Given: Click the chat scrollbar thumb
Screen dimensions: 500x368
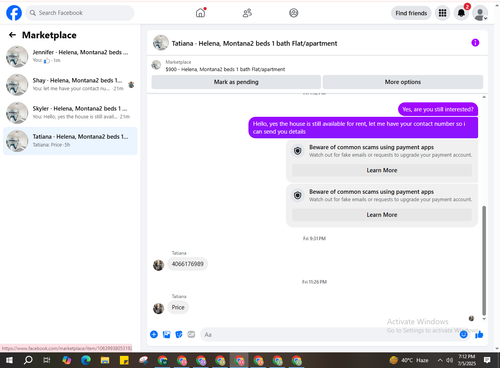Looking at the screenshot, I should tap(484, 260).
